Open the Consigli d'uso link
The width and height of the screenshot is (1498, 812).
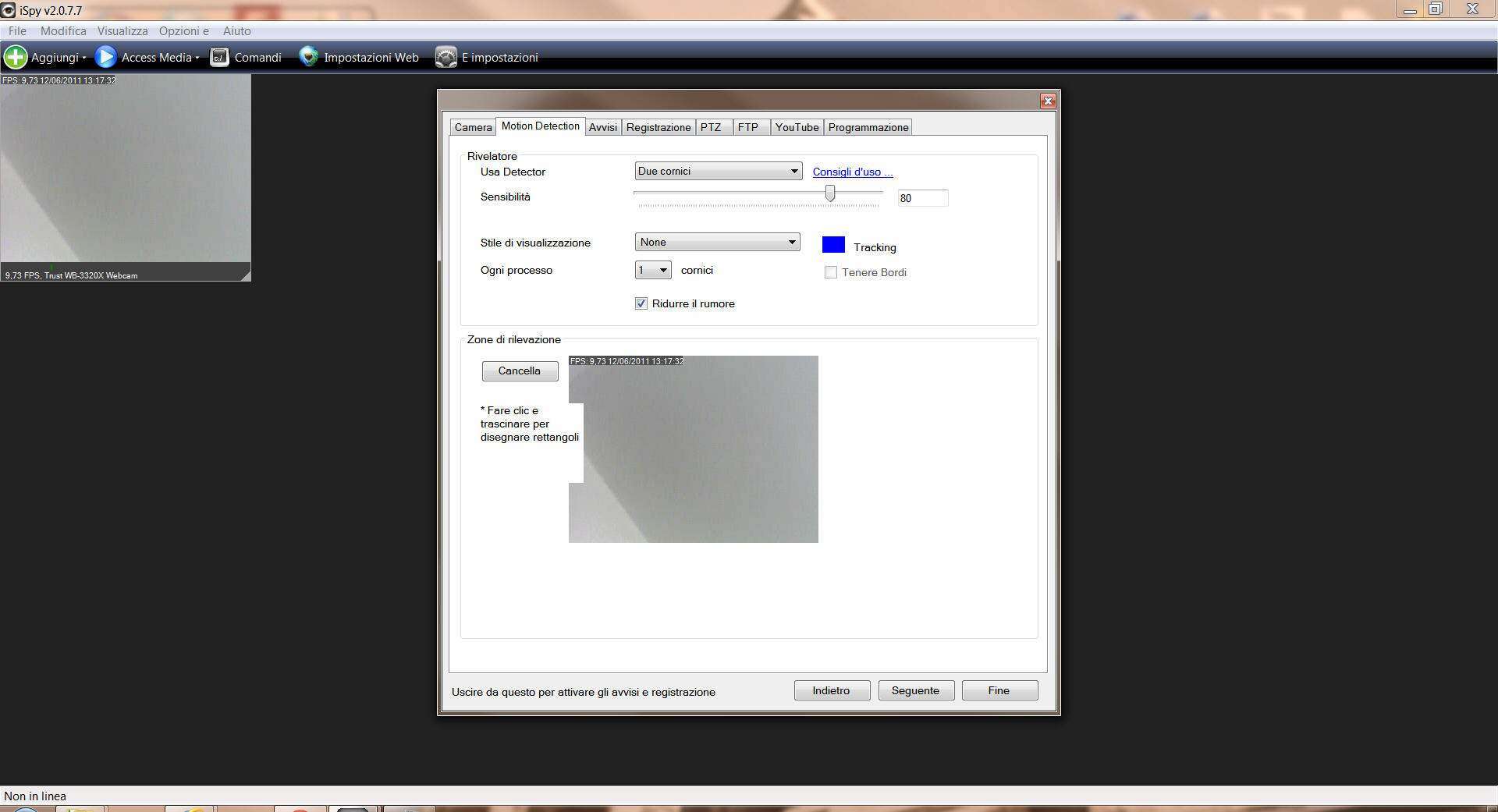coord(852,172)
